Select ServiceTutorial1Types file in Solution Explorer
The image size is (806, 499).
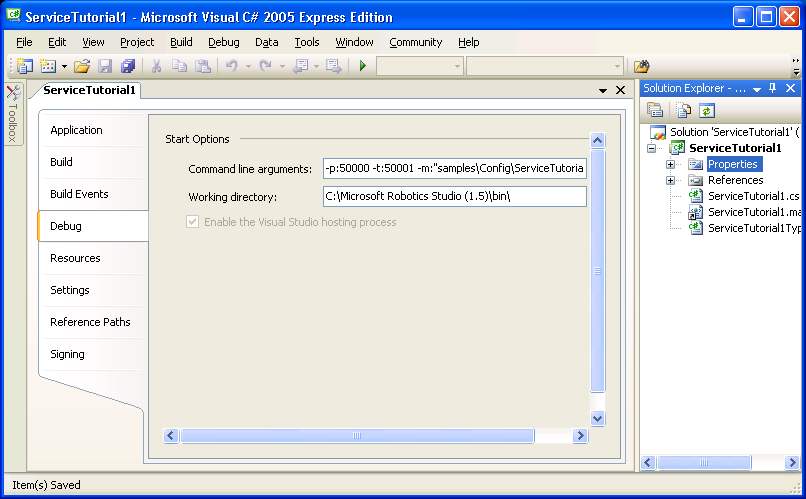click(754, 228)
